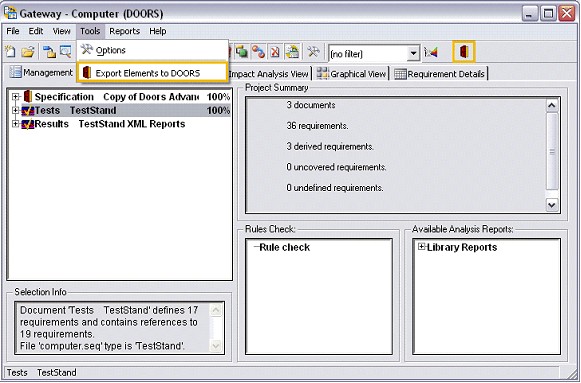The image size is (581, 383).
Task: Click Project Summary scroll up arrow
Action: [x=552, y=106]
